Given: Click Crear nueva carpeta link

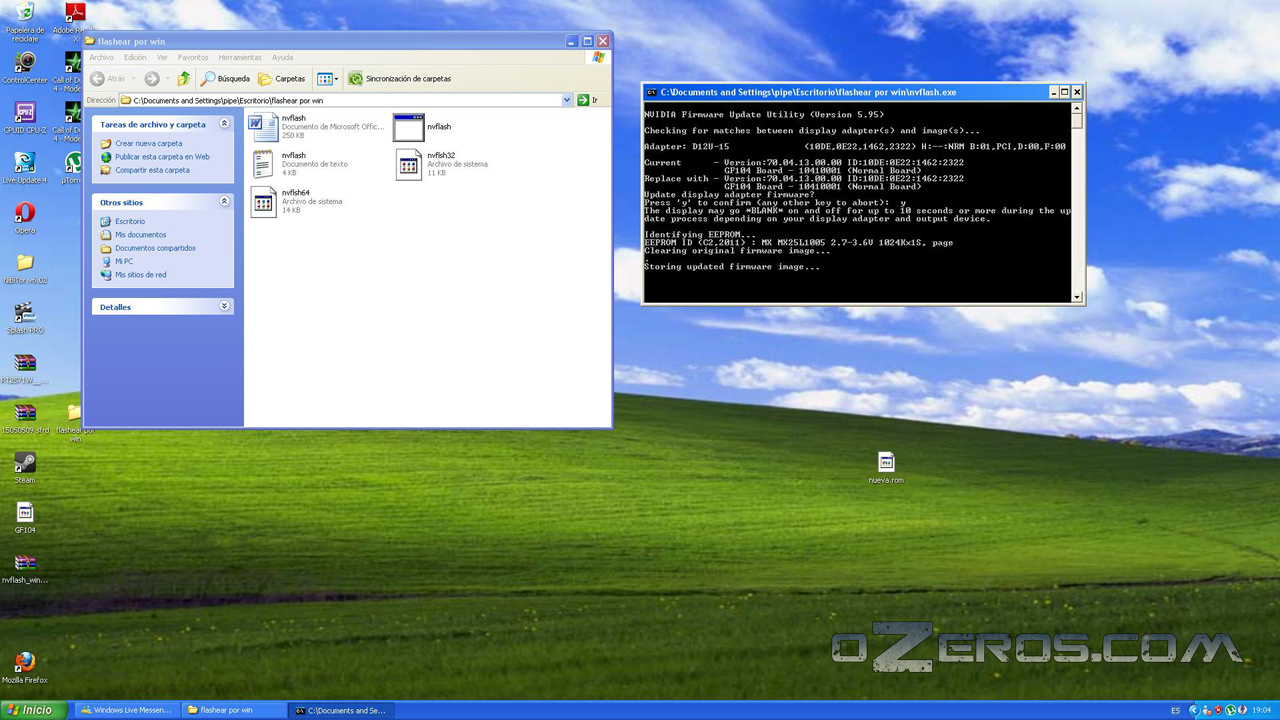Looking at the screenshot, I should tap(148, 143).
